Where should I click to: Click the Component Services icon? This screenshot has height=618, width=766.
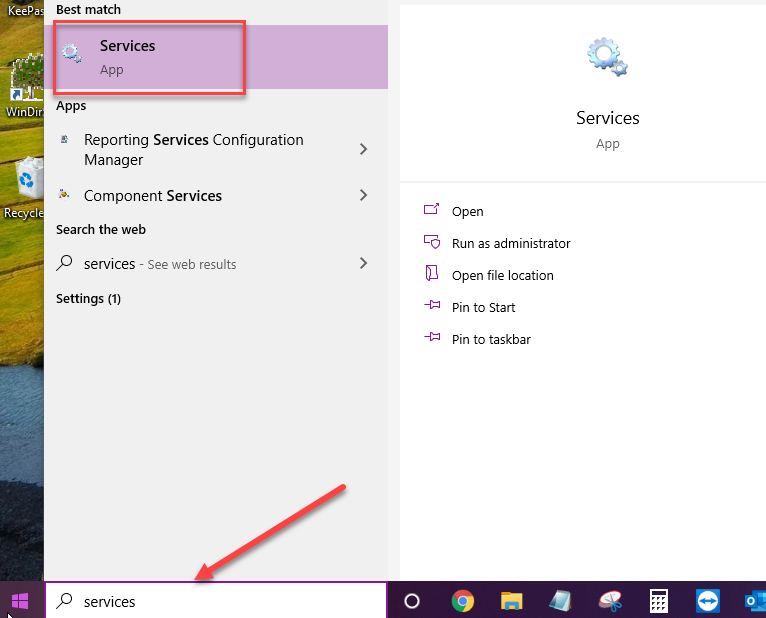pyautogui.click(x=64, y=194)
